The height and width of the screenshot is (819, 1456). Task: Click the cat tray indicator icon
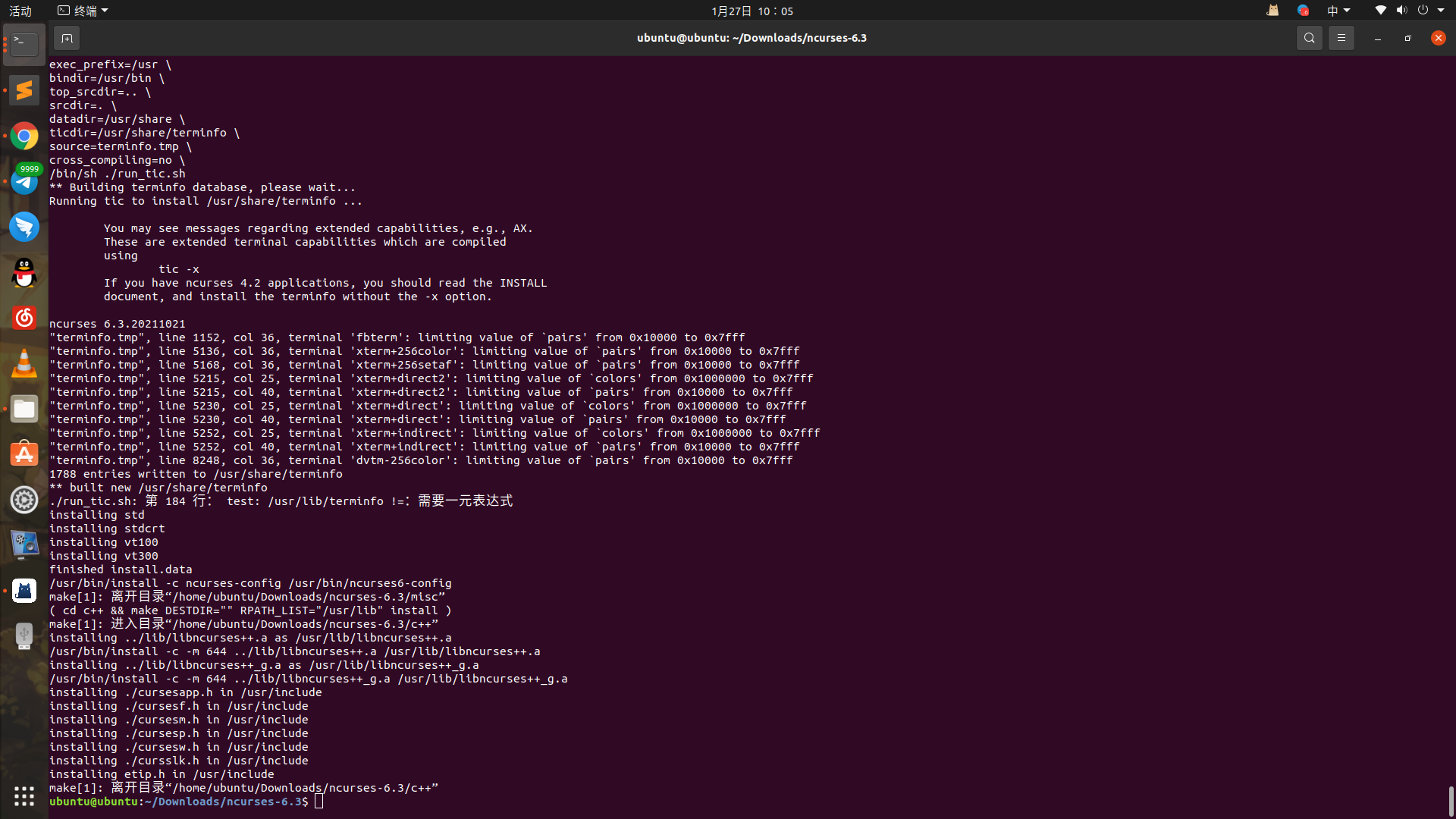pyautogui.click(x=1272, y=11)
